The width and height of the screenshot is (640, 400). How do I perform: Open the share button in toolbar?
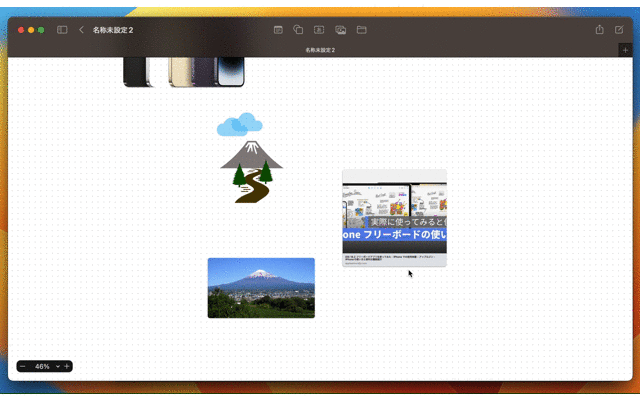(599, 29)
